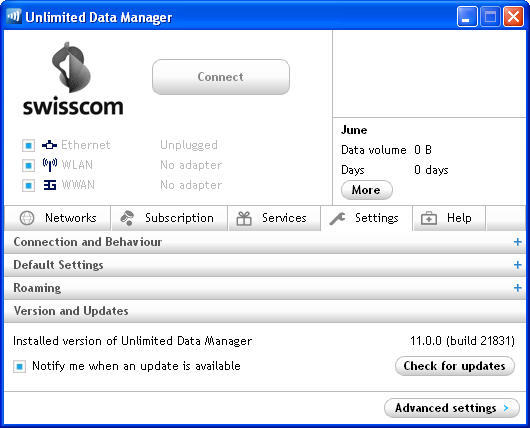
Task: Collapse the Version and Updates header
Action: tap(265, 311)
